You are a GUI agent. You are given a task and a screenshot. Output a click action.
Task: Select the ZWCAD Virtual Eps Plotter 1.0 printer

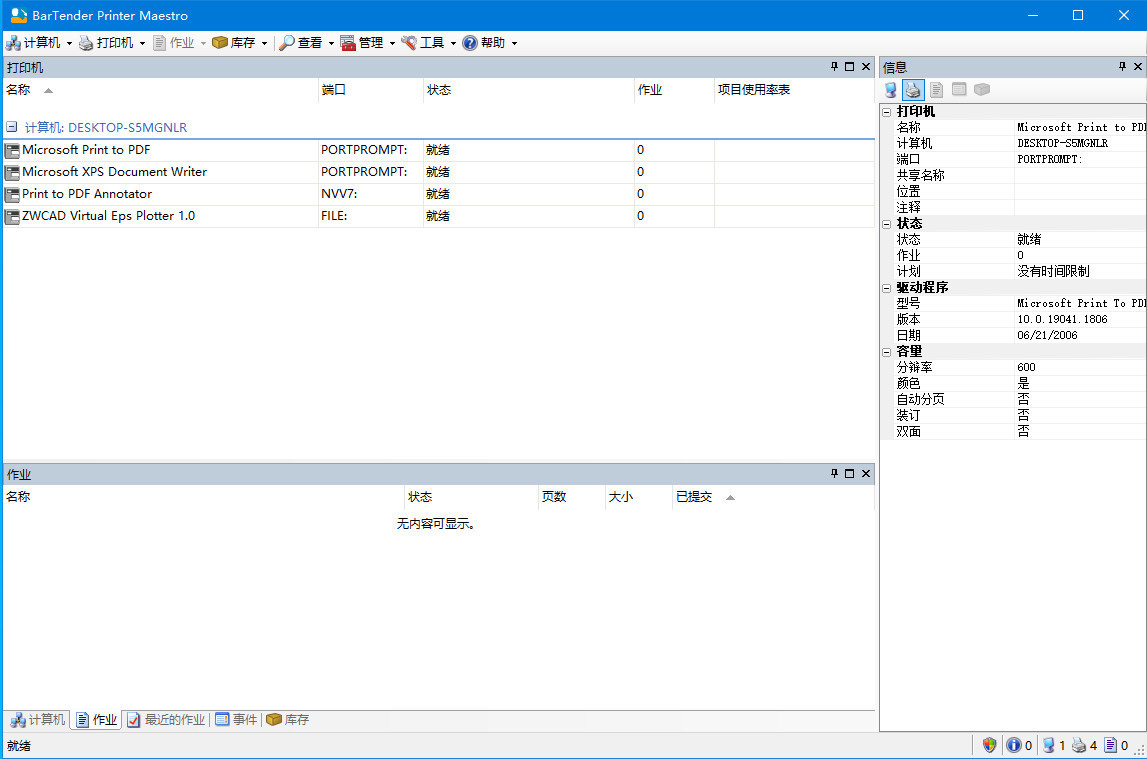point(108,216)
